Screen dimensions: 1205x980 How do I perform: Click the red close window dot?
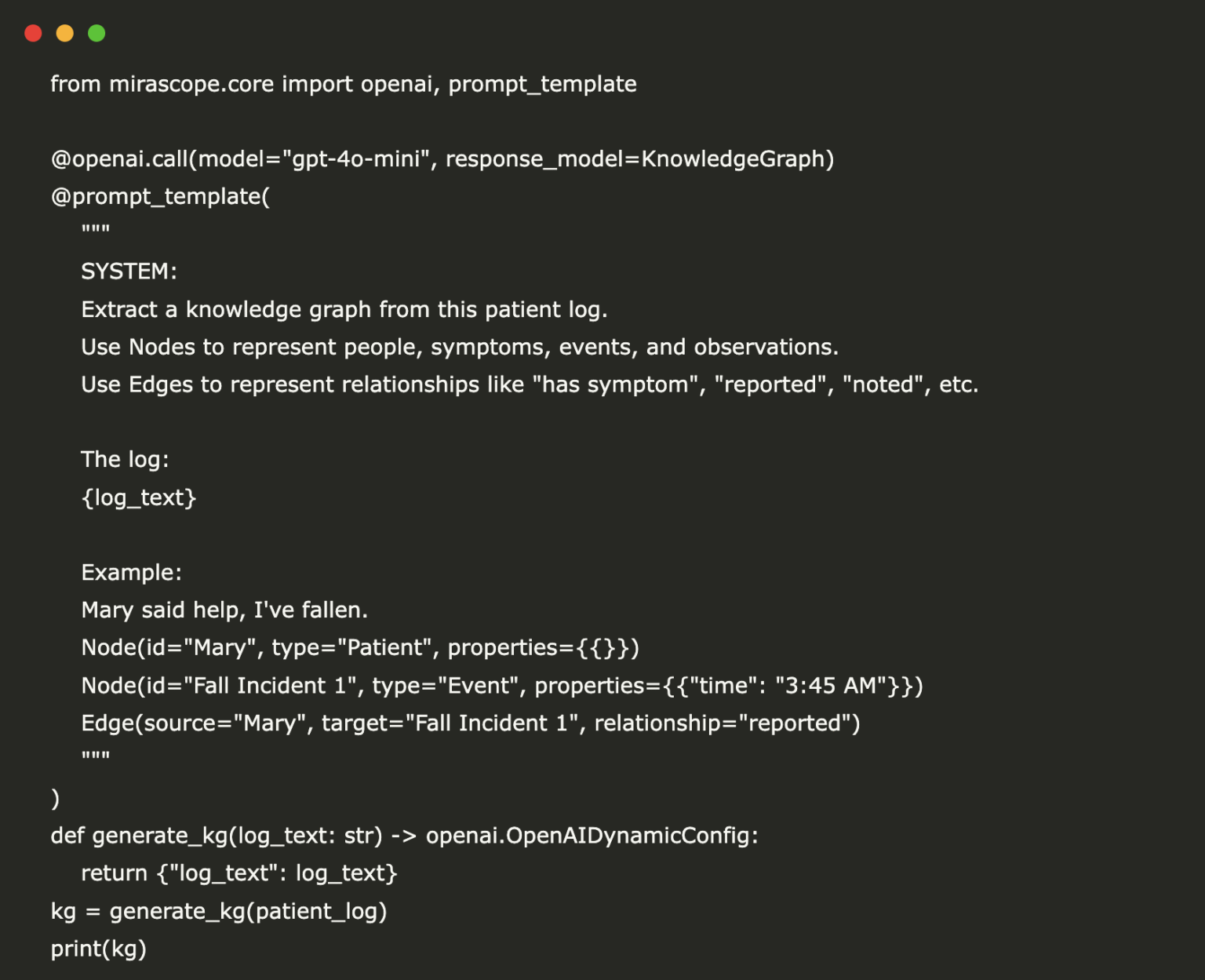(33, 33)
